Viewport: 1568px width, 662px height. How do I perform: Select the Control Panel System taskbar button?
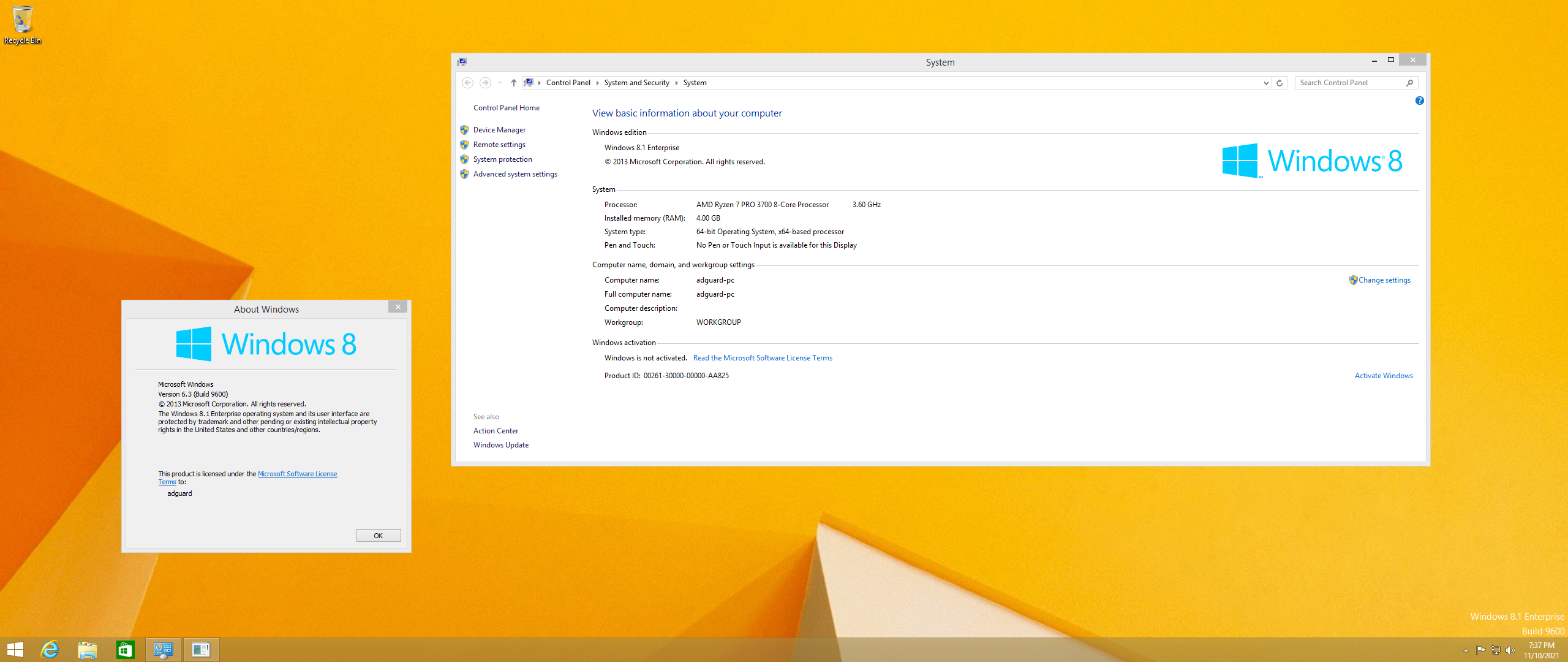[x=164, y=650]
